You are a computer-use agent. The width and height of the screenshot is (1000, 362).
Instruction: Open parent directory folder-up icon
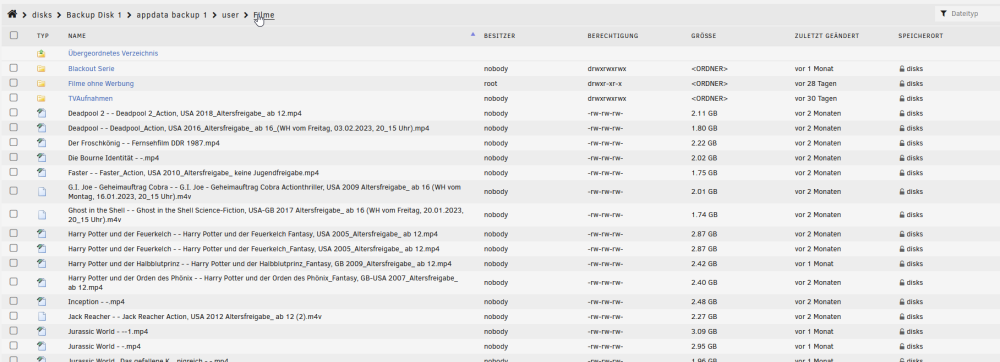point(41,54)
